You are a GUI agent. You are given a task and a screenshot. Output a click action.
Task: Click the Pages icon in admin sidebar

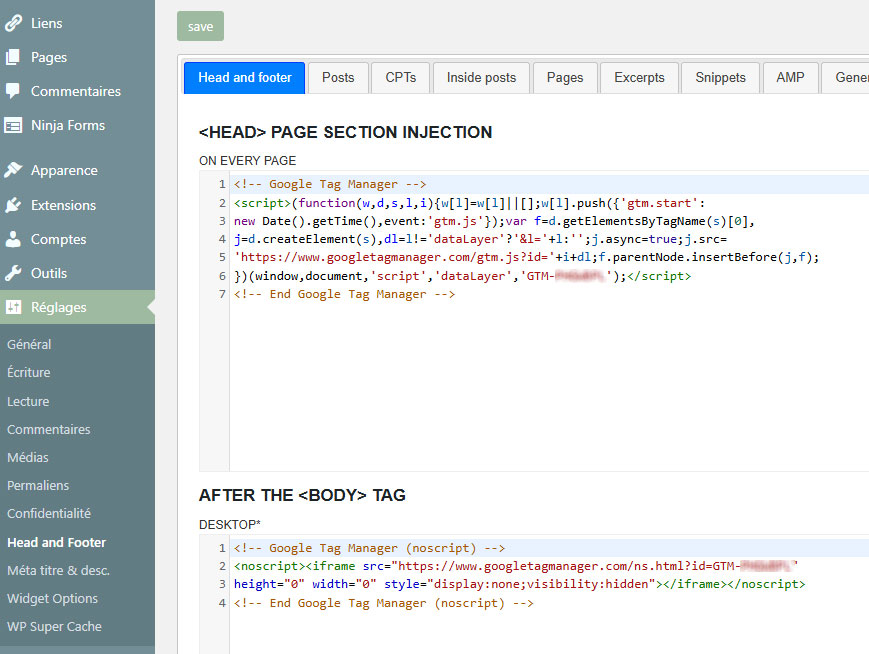click(x=13, y=57)
